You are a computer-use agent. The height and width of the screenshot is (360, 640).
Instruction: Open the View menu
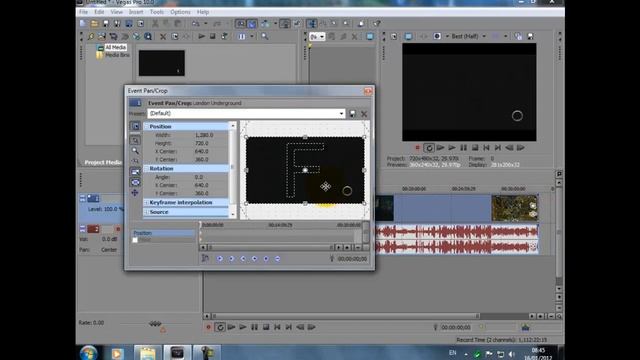tap(116, 12)
